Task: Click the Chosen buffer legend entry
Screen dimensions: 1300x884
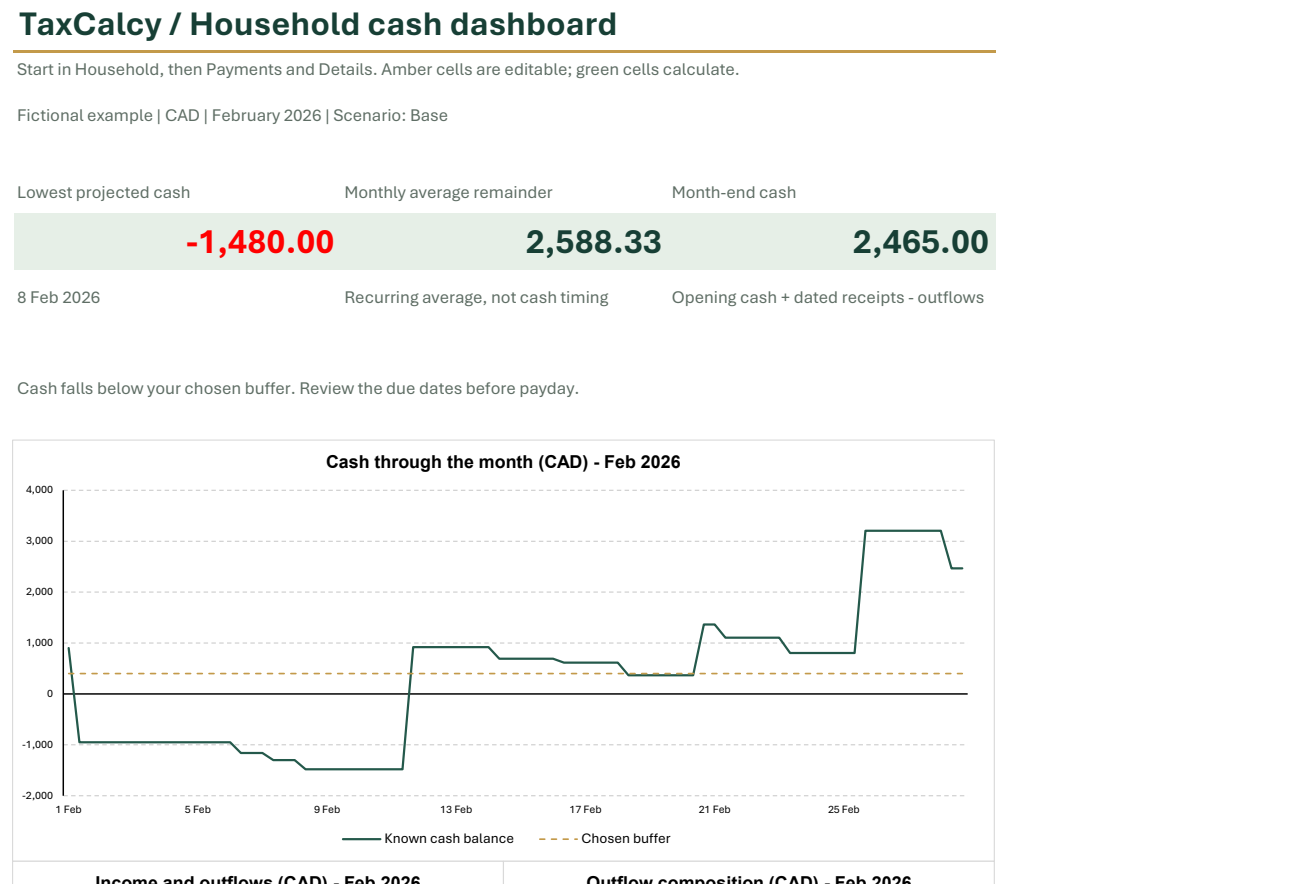Action: click(605, 839)
